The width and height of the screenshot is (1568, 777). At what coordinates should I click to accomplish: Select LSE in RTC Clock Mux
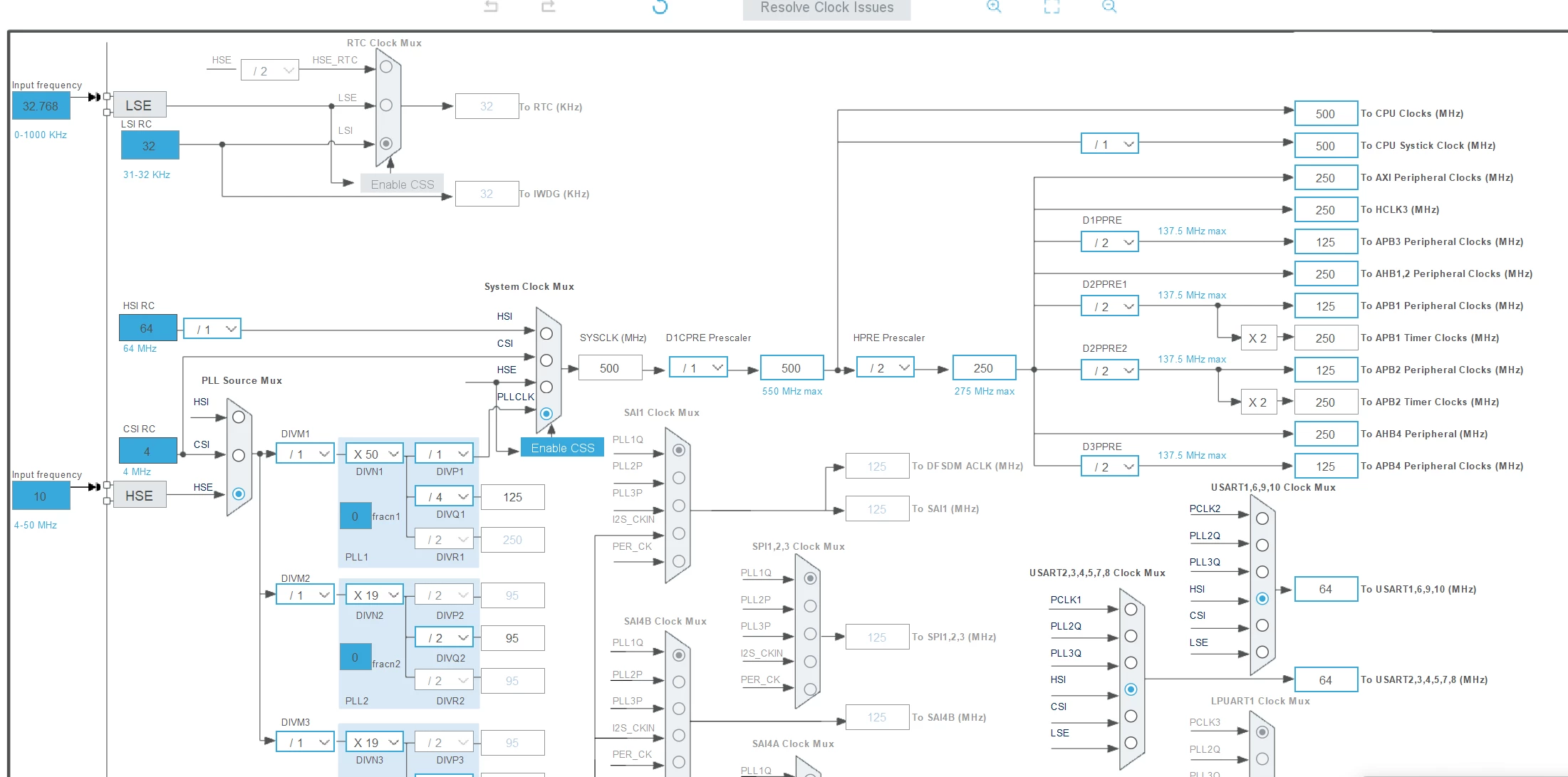tap(386, 105)
